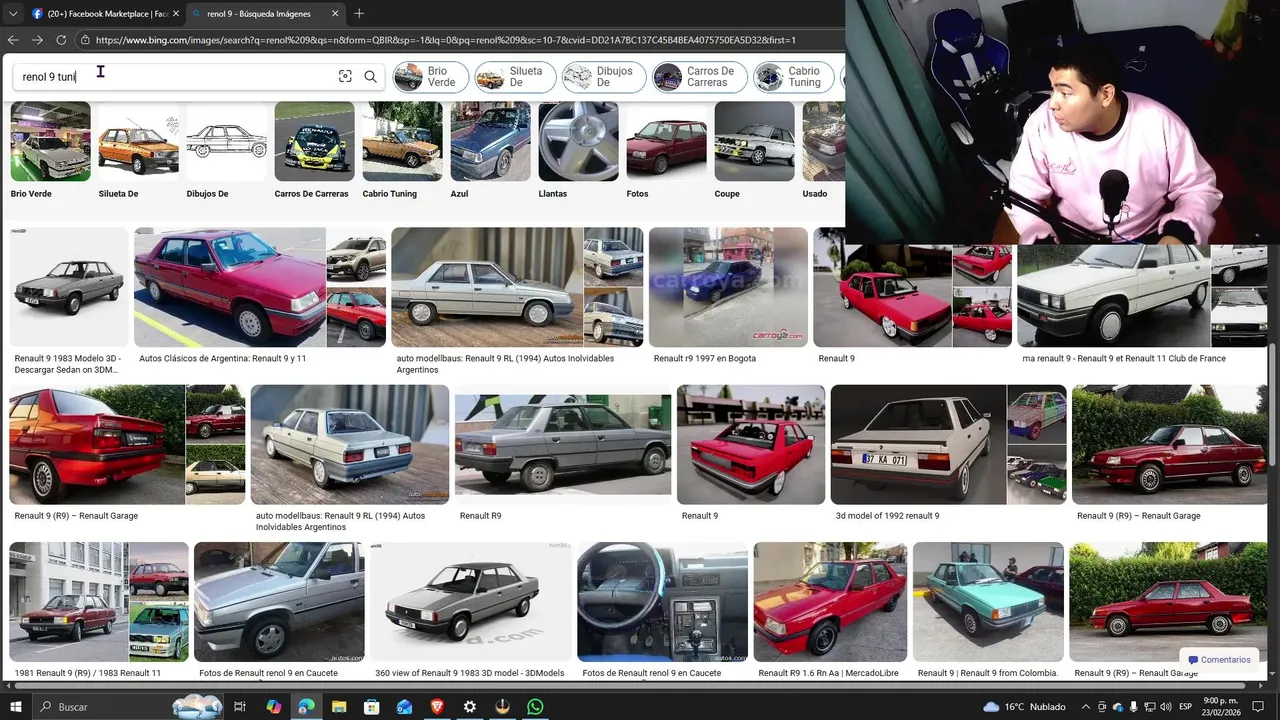The width and height of the screenshot is (1280, 720).
Task: Open the steering wheel interior Fotos de Renault image
Action: coord(662,602)
